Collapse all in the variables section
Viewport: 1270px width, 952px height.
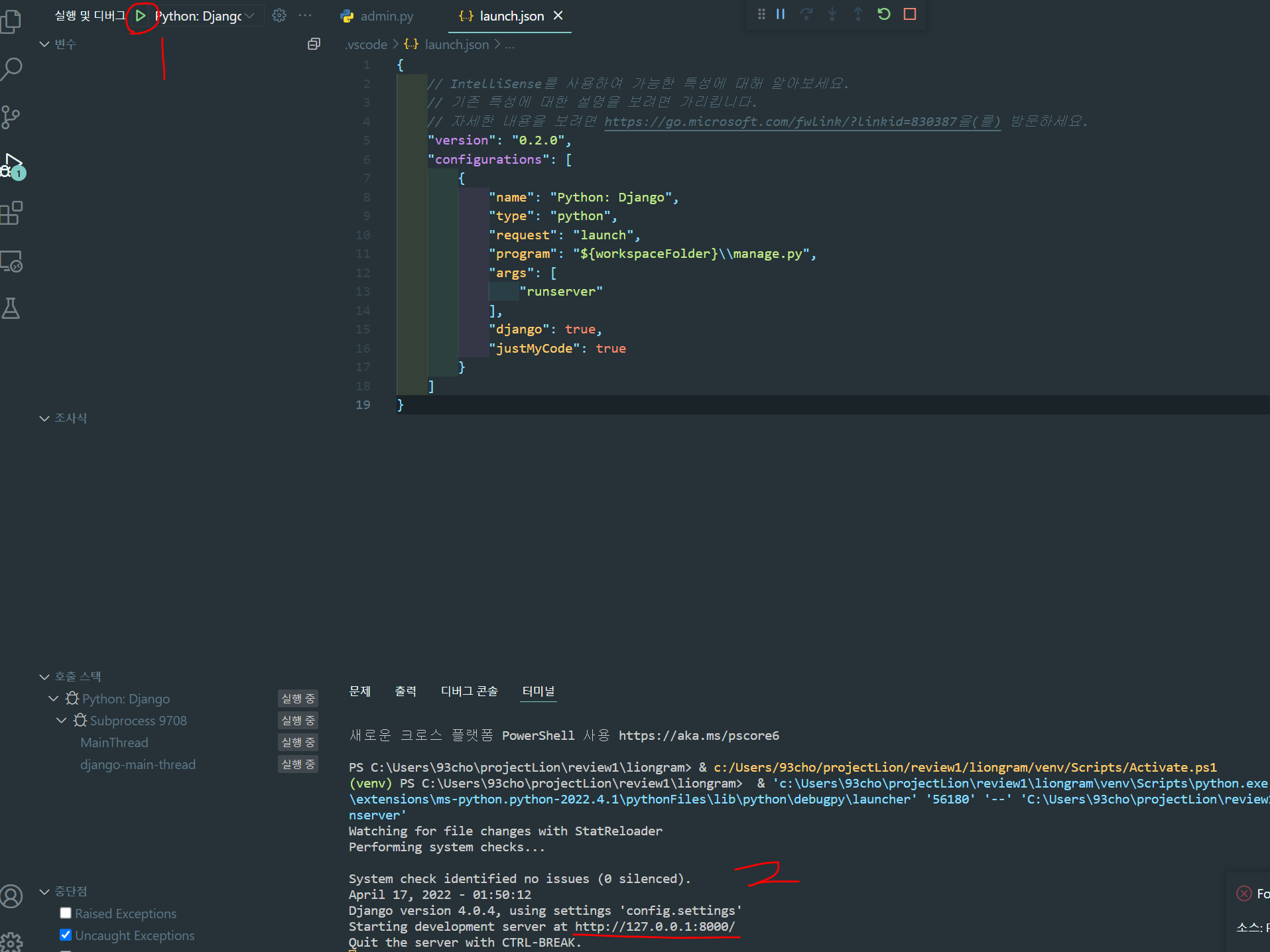pyautogui.click(x=314, y=44)
